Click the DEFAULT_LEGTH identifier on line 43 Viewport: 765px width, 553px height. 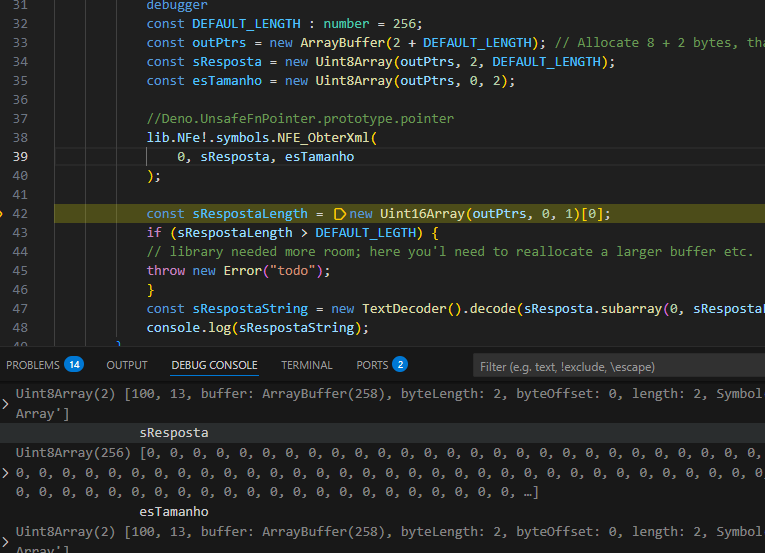(365, 233)
